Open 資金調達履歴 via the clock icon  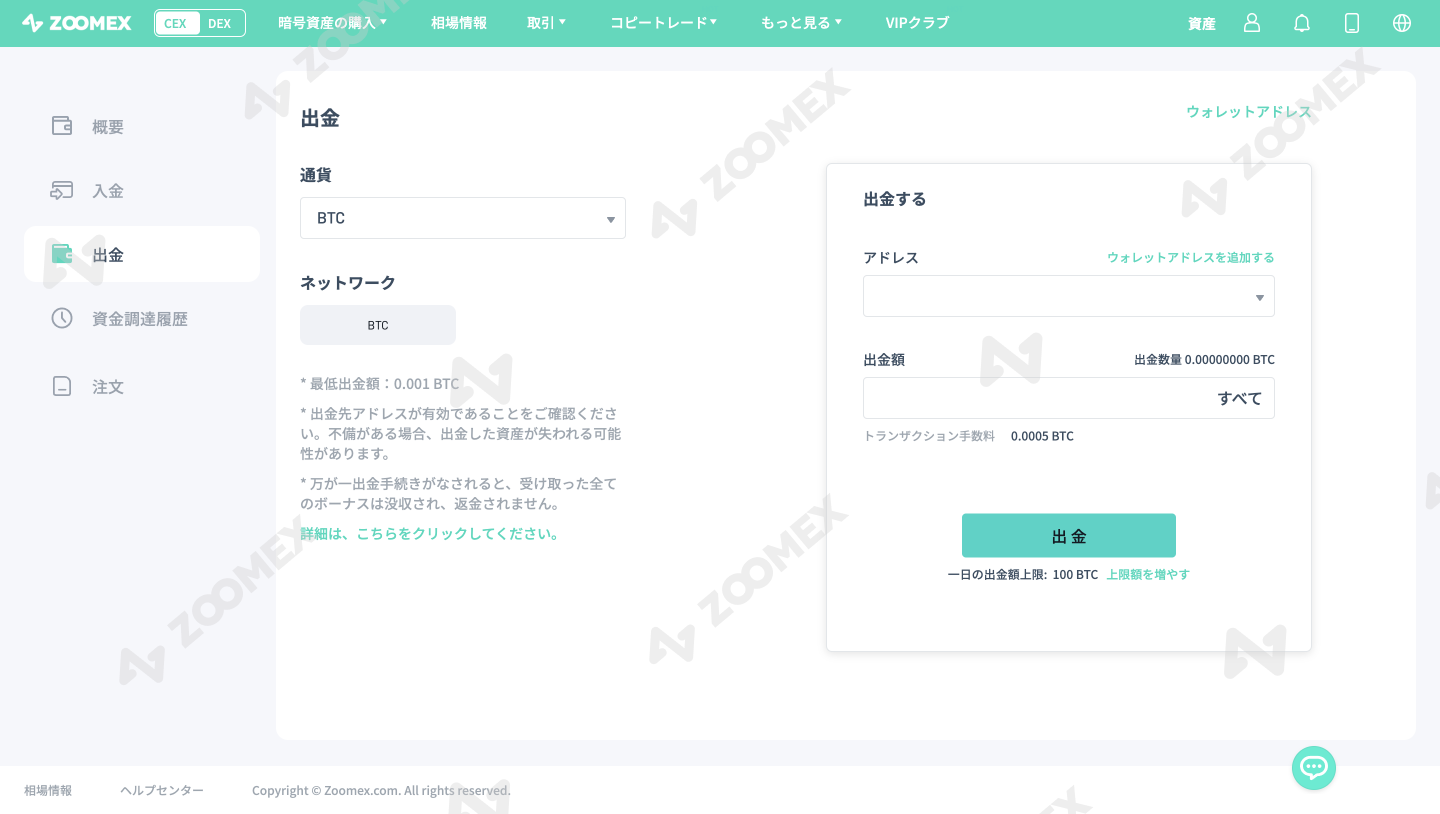[x=61, y=318]
